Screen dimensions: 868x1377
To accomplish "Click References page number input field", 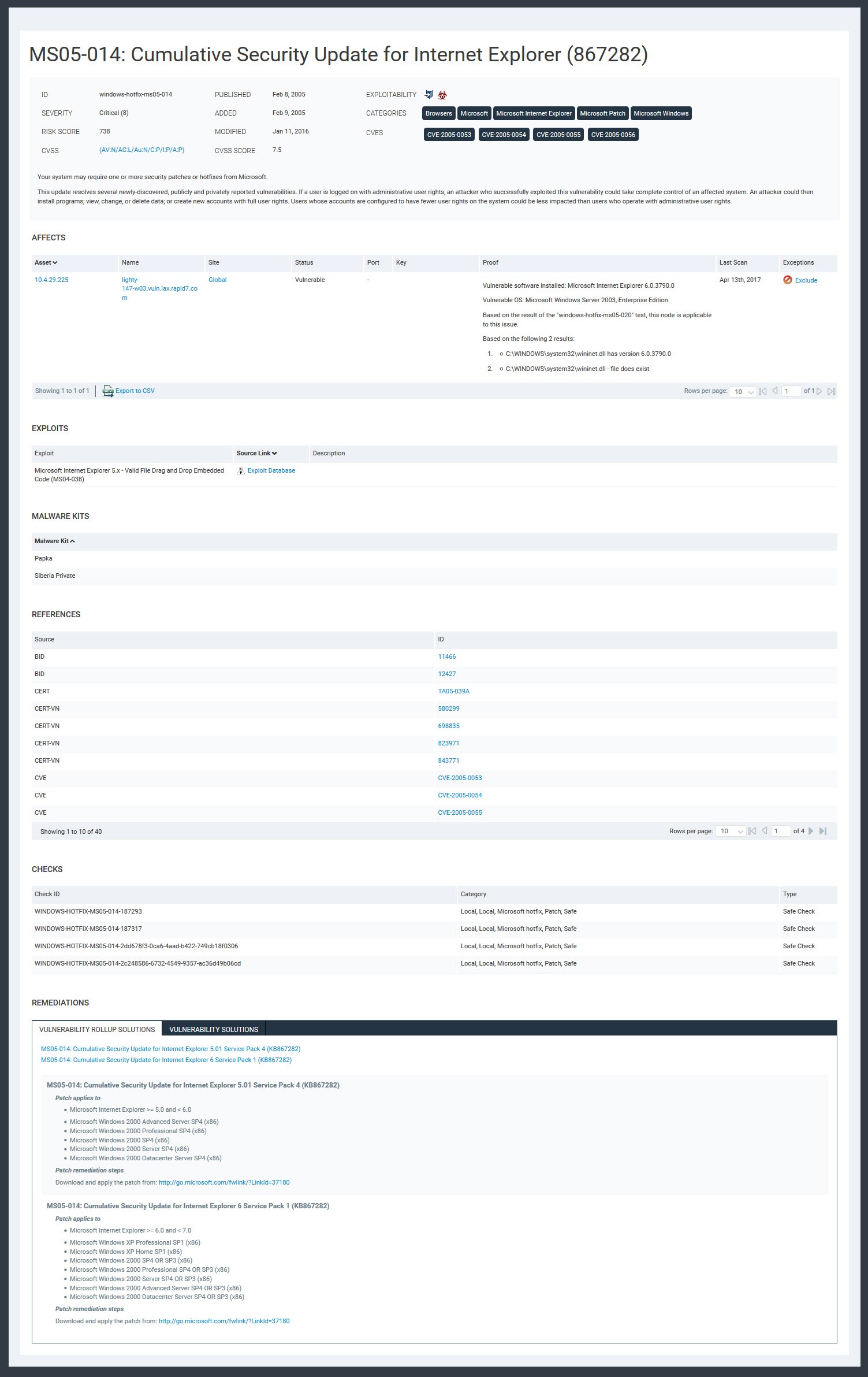I will coord(781,832).
